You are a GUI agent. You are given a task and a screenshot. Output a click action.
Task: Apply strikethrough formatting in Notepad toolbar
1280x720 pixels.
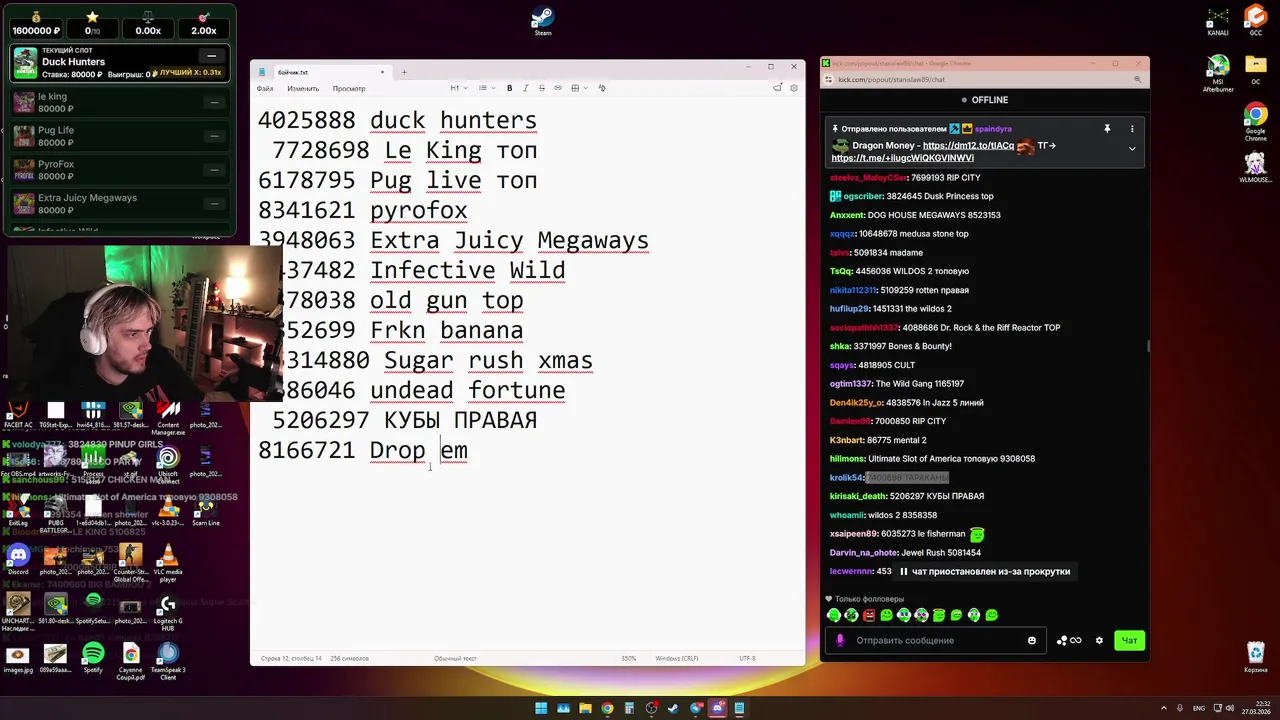[x=542, y=88]
